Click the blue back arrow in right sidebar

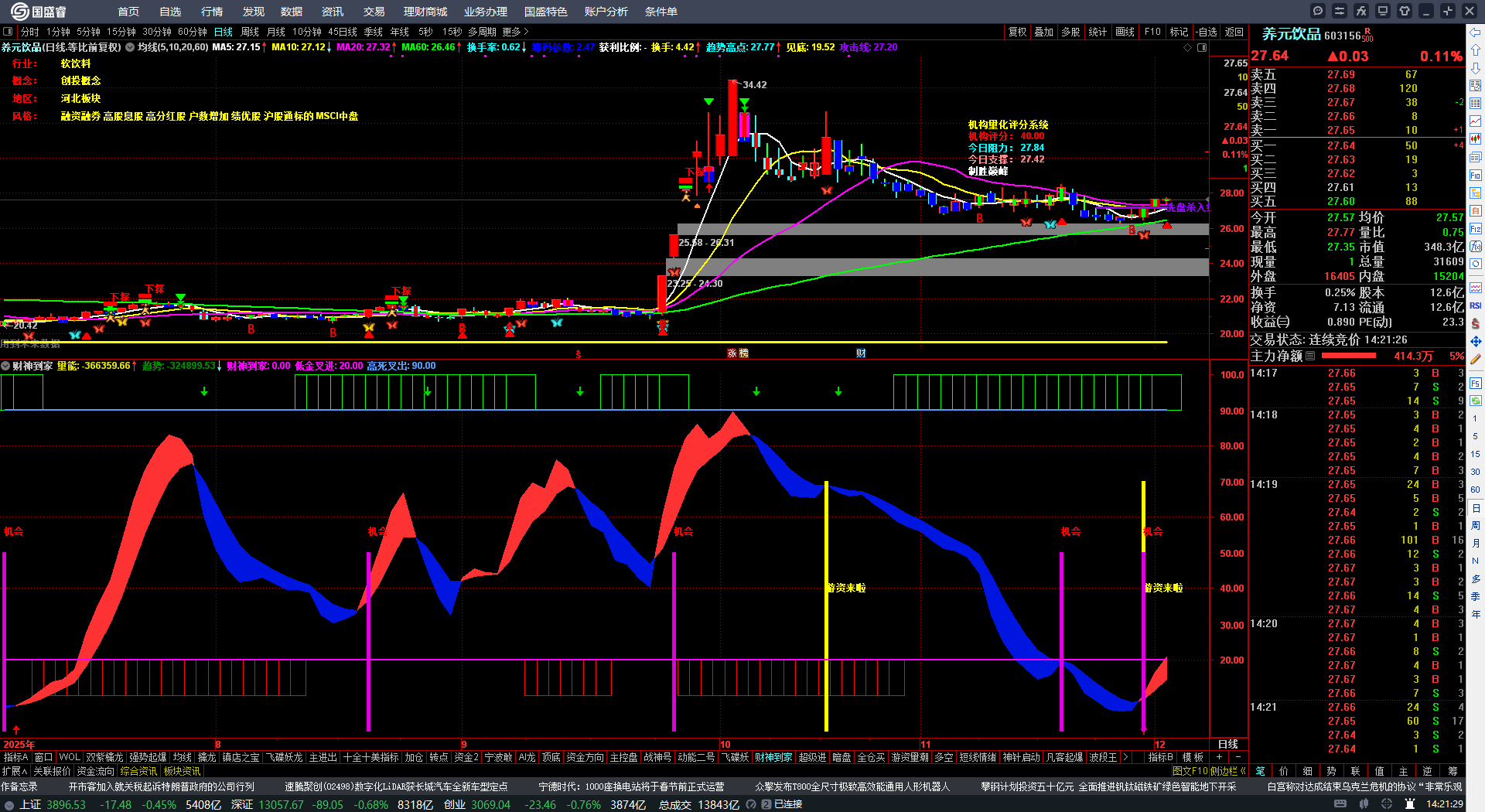pos(1476,32)
